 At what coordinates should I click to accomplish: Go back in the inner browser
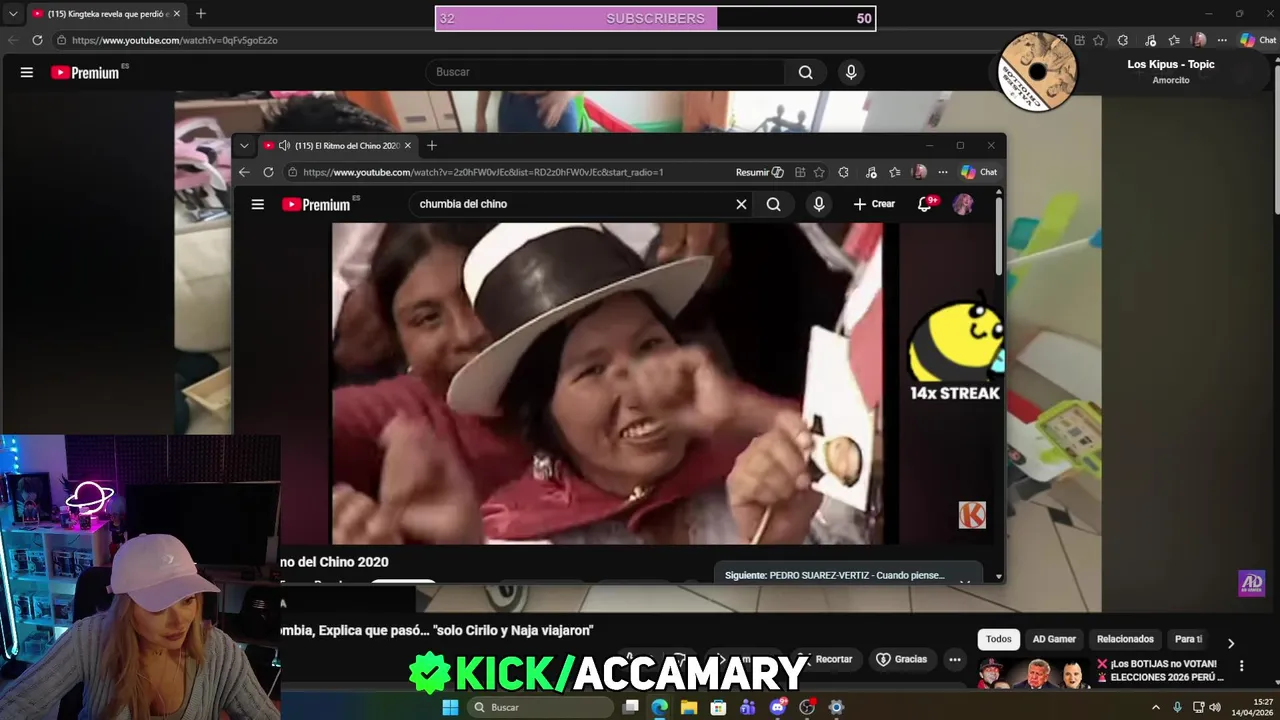coord(243,172)
